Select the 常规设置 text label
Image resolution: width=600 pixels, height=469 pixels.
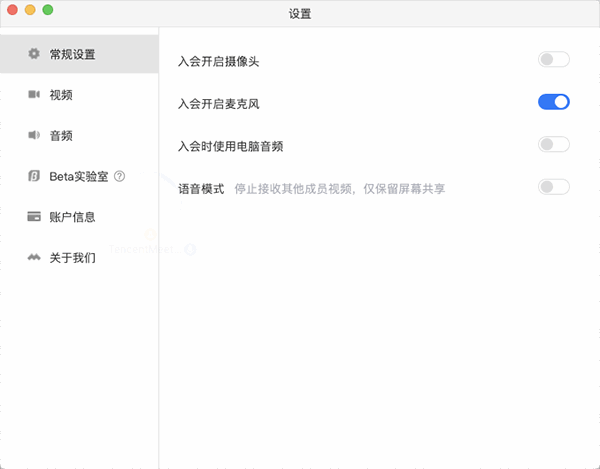coord(73,54)
